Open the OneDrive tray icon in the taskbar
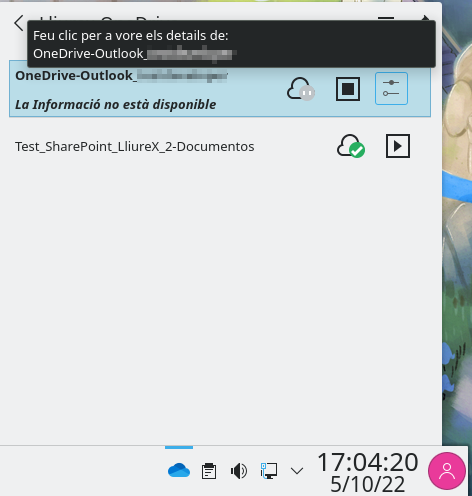Viewport: 472px width, 496px height. click(179, 471)
